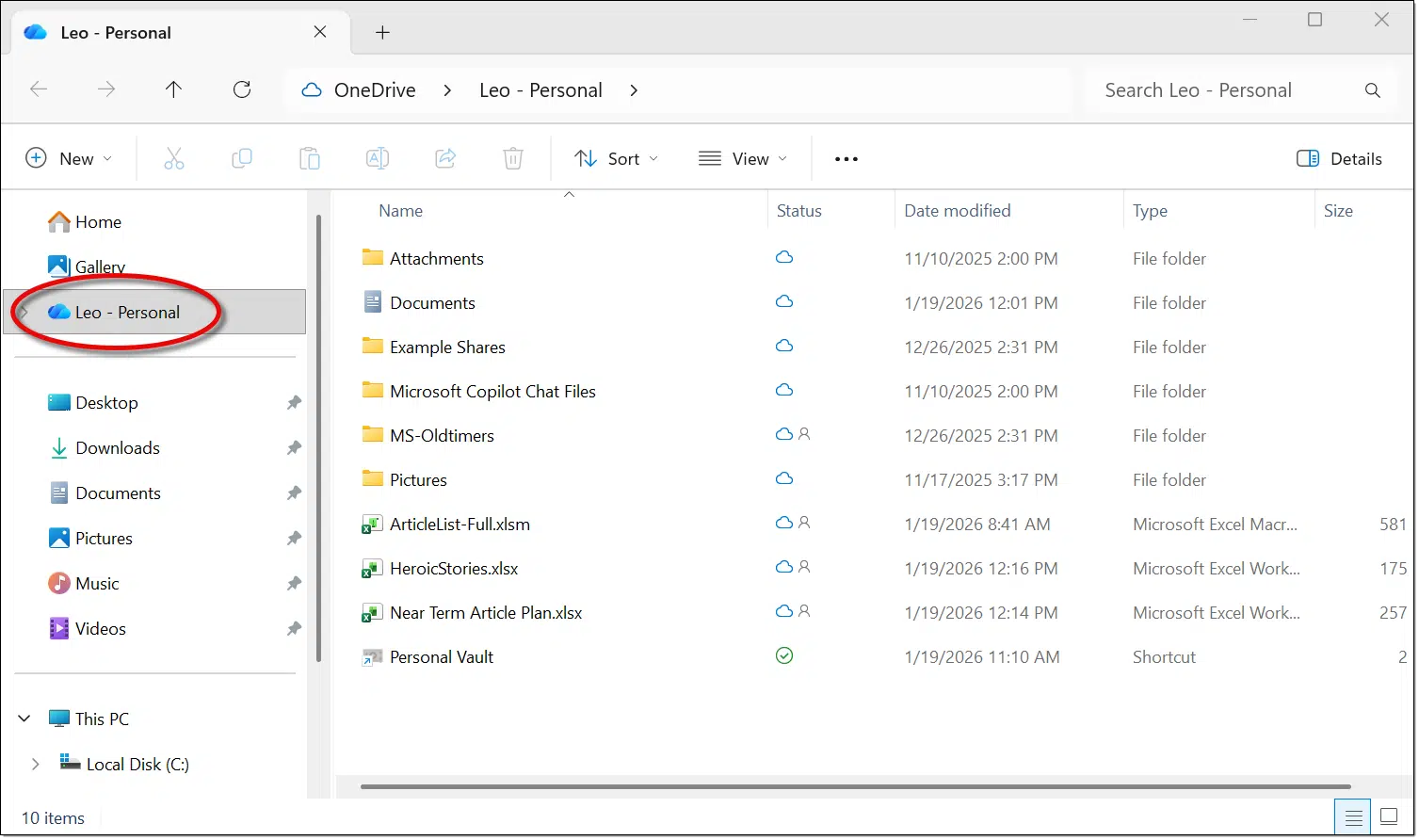Open the New item button
The height and width of the screenshot is (840, 1419).
point(68,158)
